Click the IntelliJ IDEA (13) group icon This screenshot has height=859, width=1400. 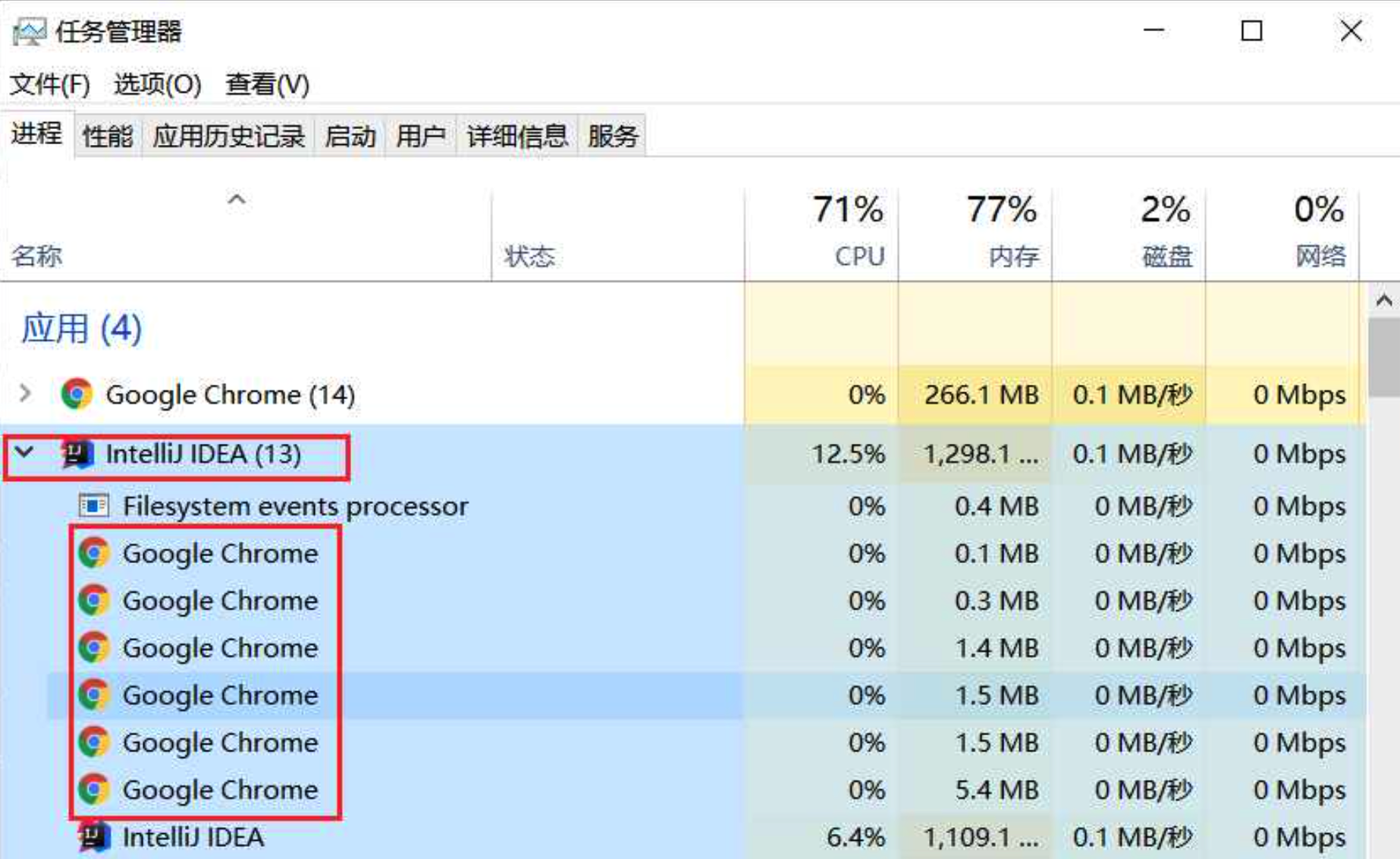[x=77, y=454]
